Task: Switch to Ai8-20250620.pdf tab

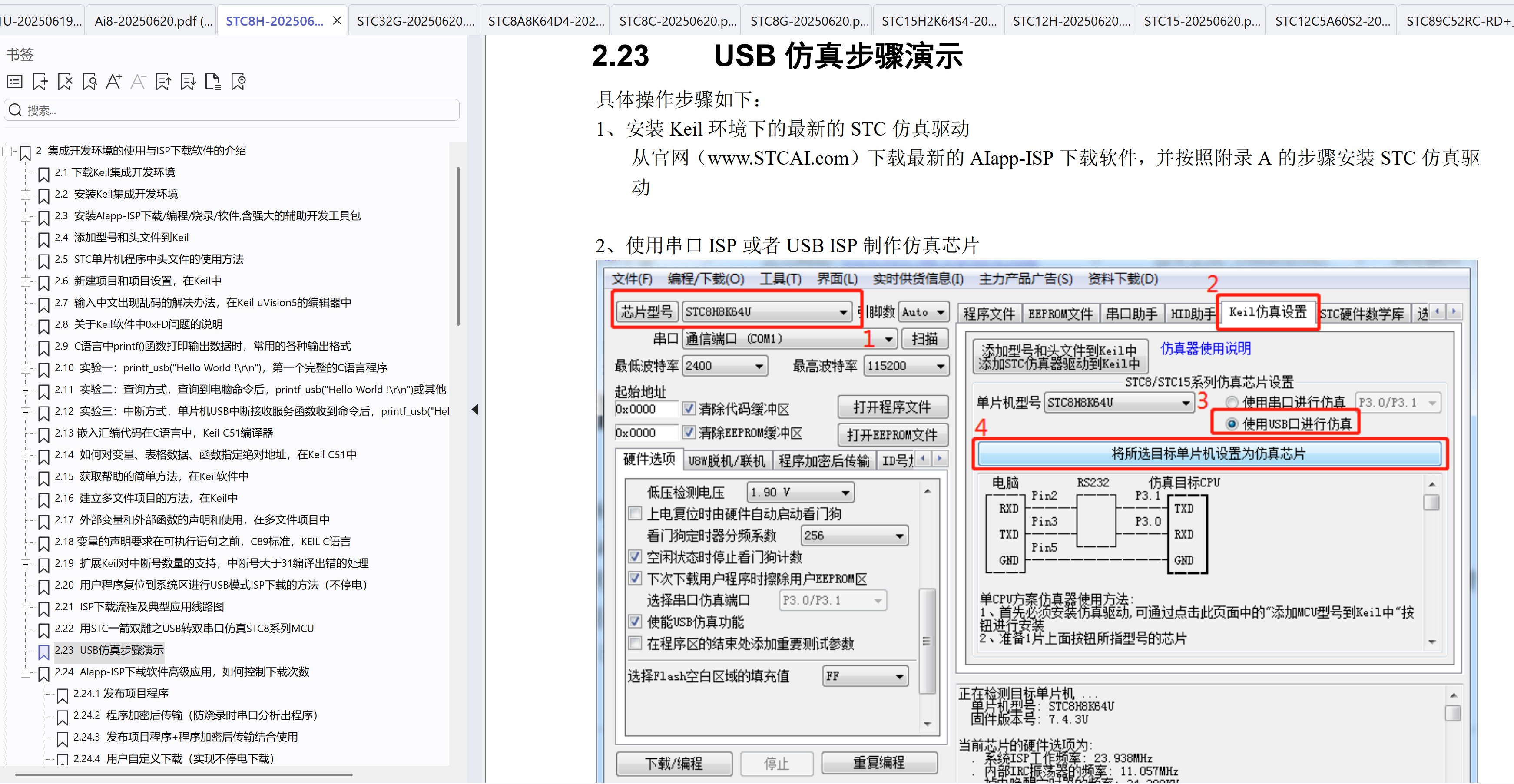Action: [153, 20]
